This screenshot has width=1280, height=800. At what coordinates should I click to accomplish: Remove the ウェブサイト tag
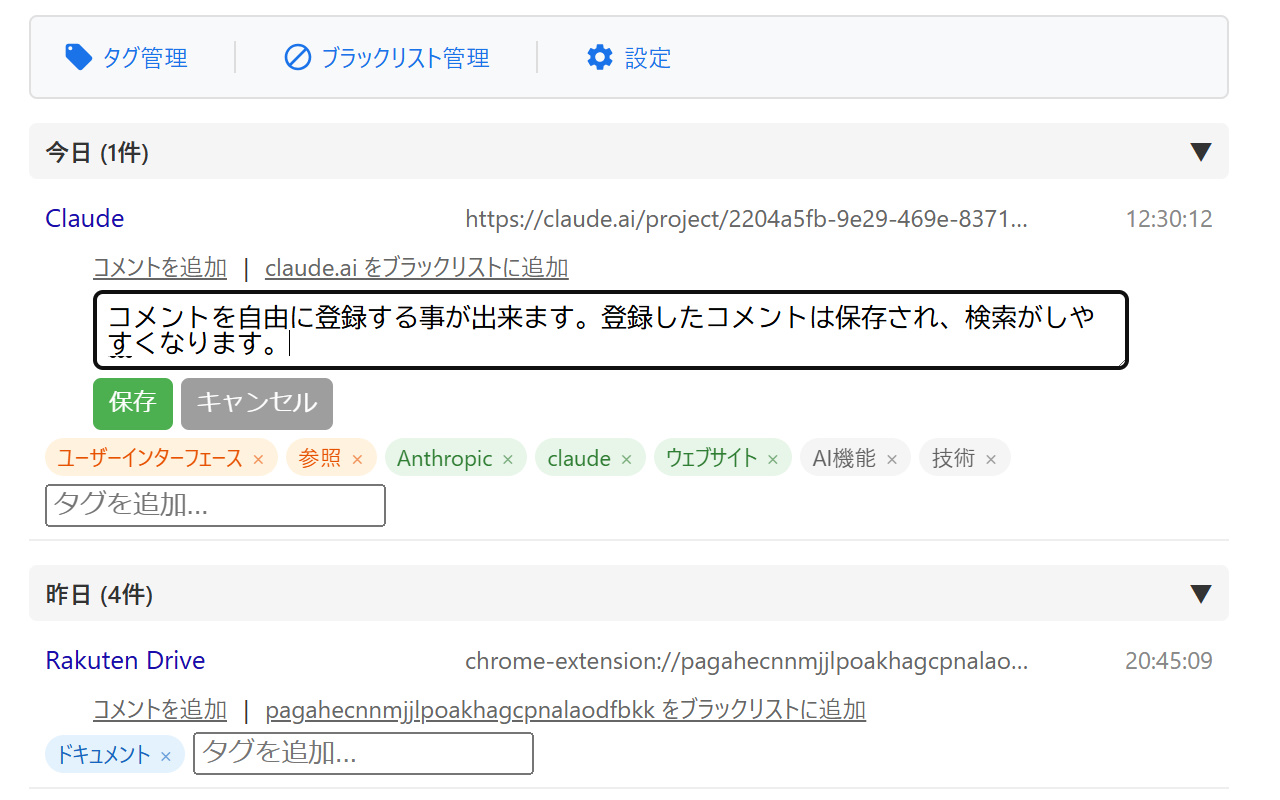coord(772,459)
